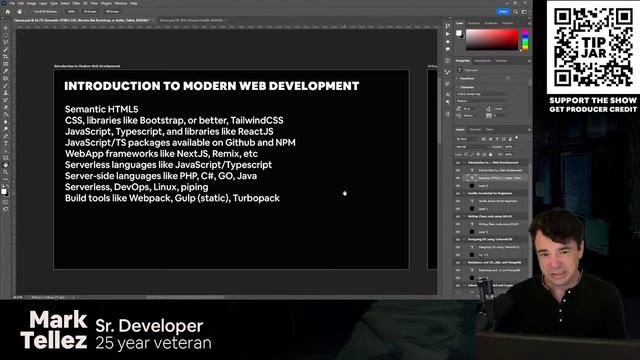640x360 pixels.
Task: Collapse the Introduction to Web Development group
Action: [x=464, y=162]
